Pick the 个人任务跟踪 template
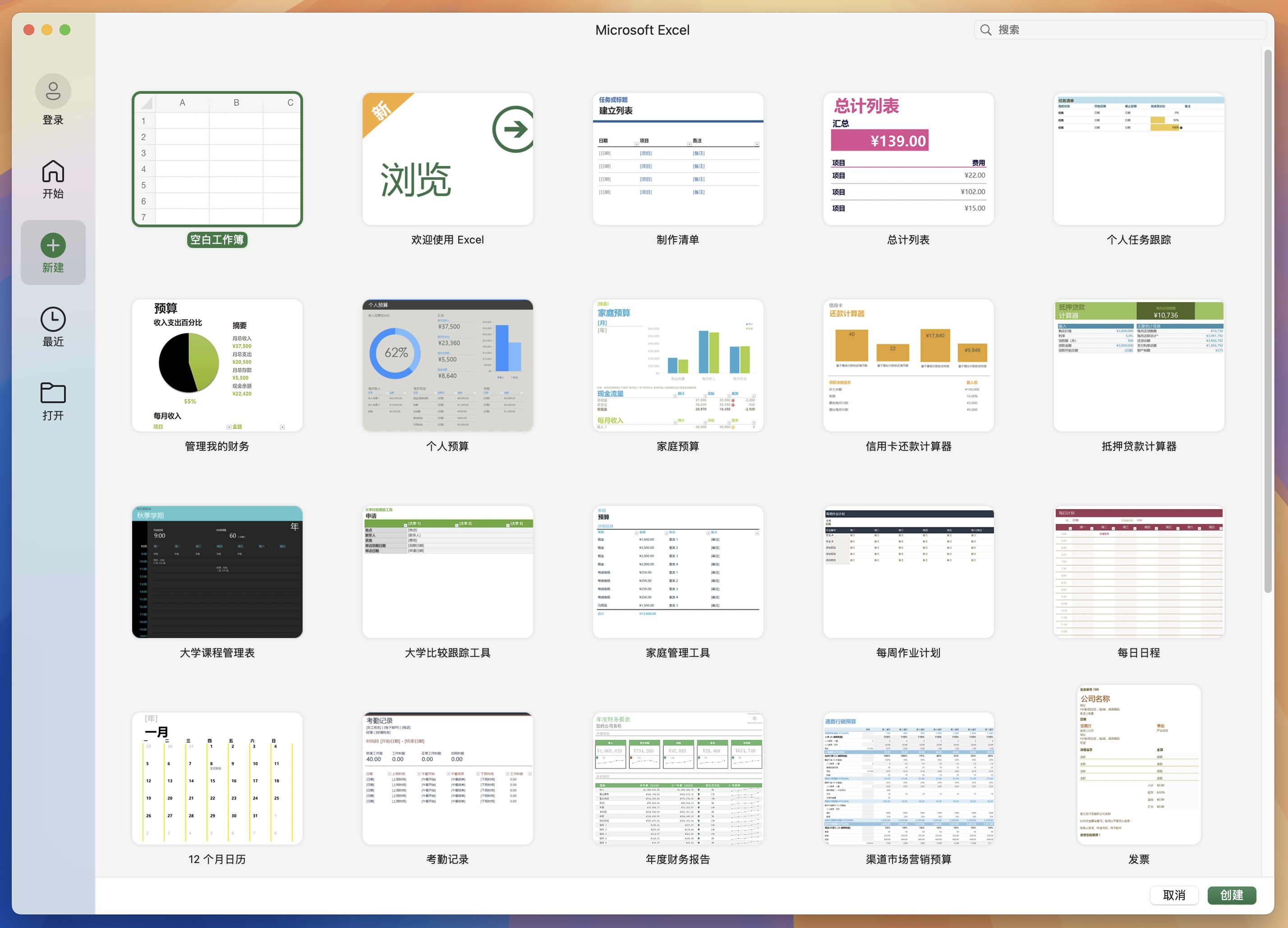 coord(1139,159)
